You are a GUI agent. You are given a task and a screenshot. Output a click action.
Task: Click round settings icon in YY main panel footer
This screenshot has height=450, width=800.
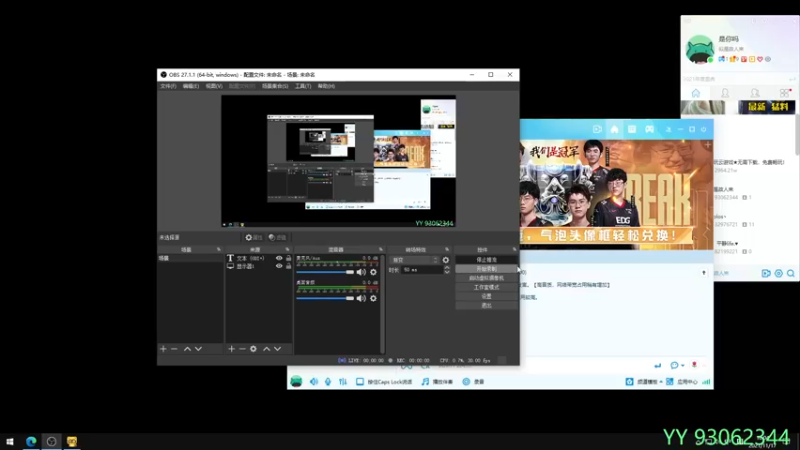coord(778,273)
